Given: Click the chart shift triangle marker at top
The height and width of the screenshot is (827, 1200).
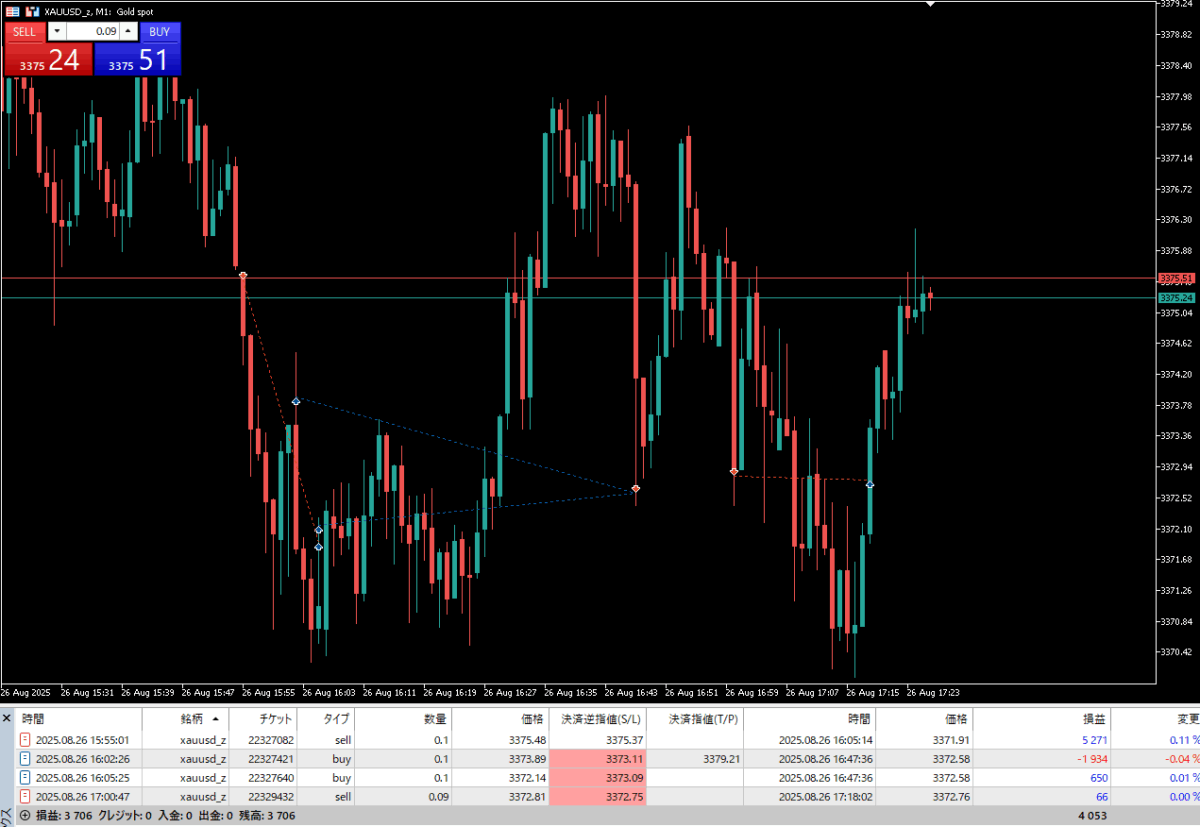Looking at the screenshot, I should pos(931,4).
